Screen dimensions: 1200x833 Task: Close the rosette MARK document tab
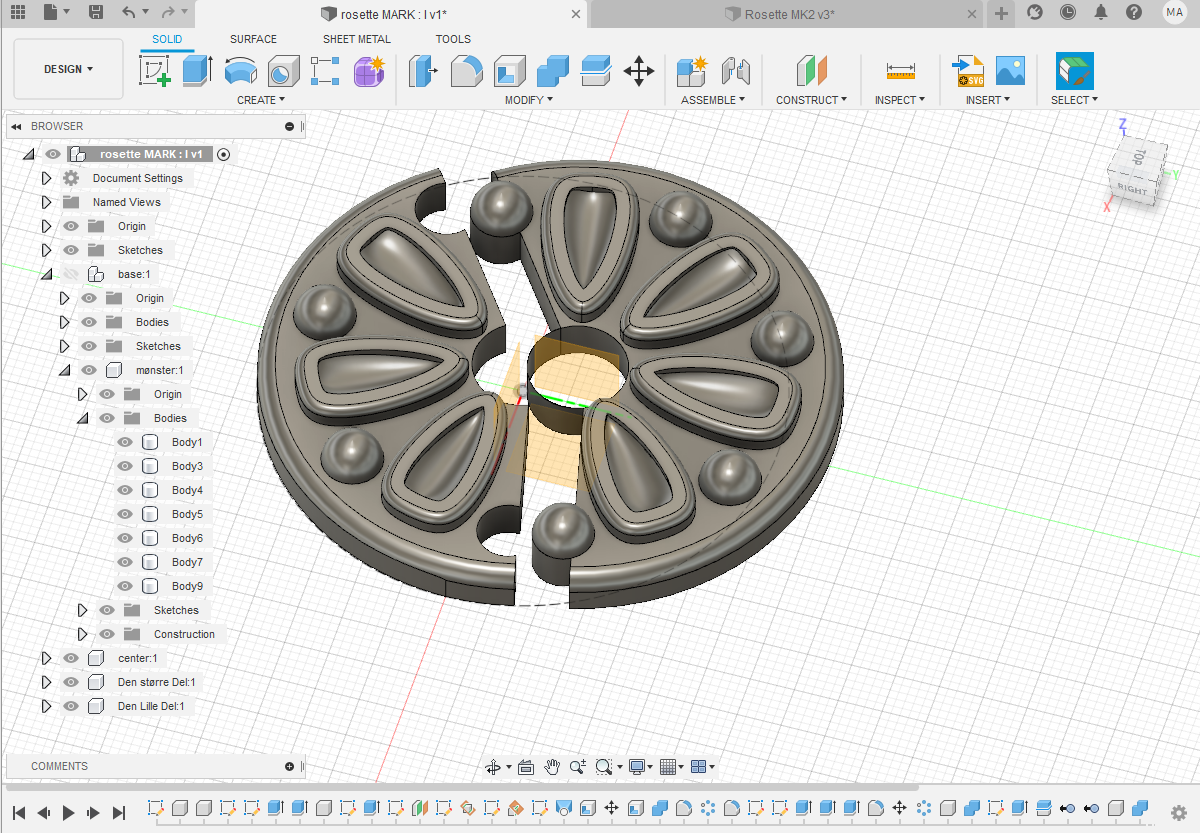coord(576,14)
